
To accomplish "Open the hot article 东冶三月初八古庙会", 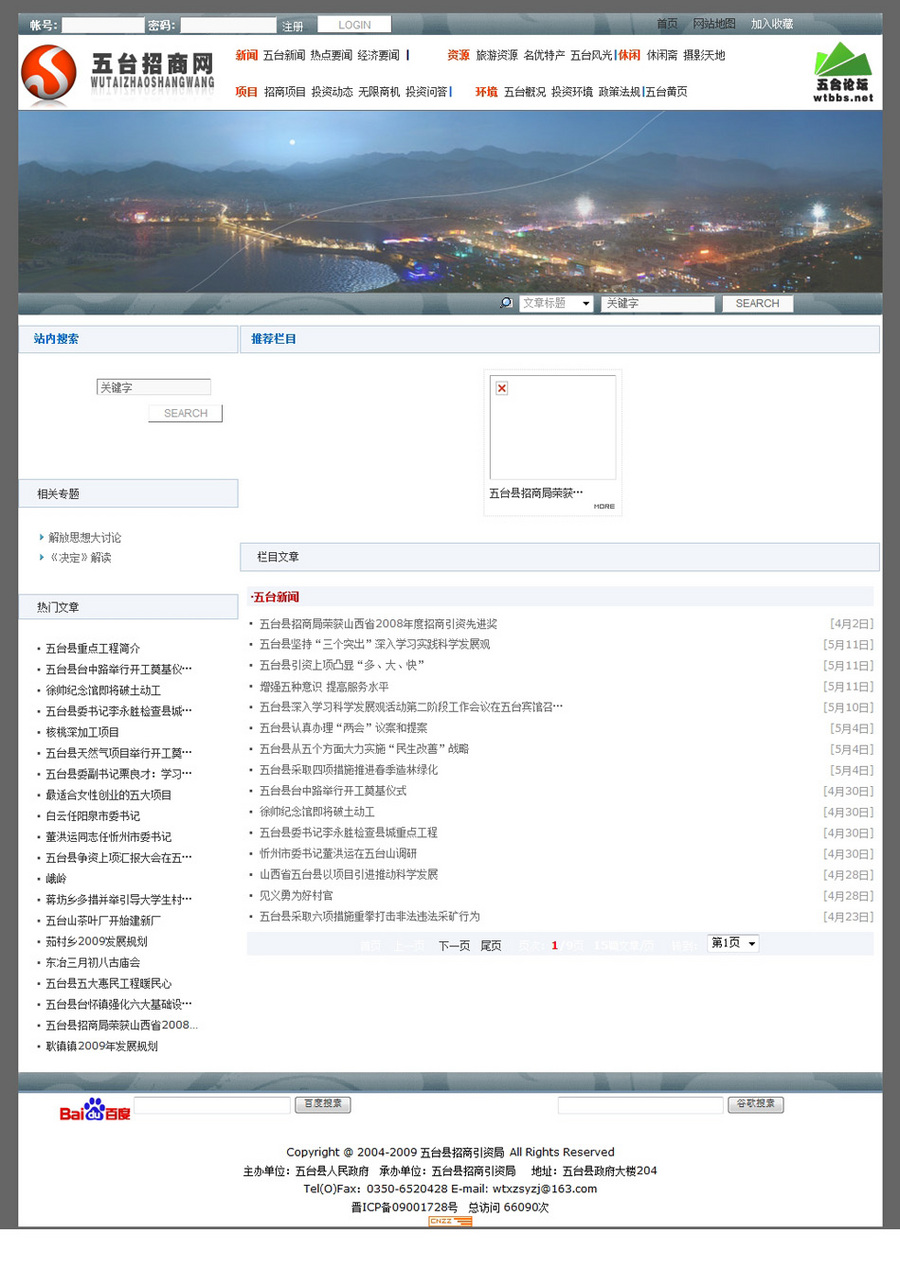I will click(x=92, y=963).
